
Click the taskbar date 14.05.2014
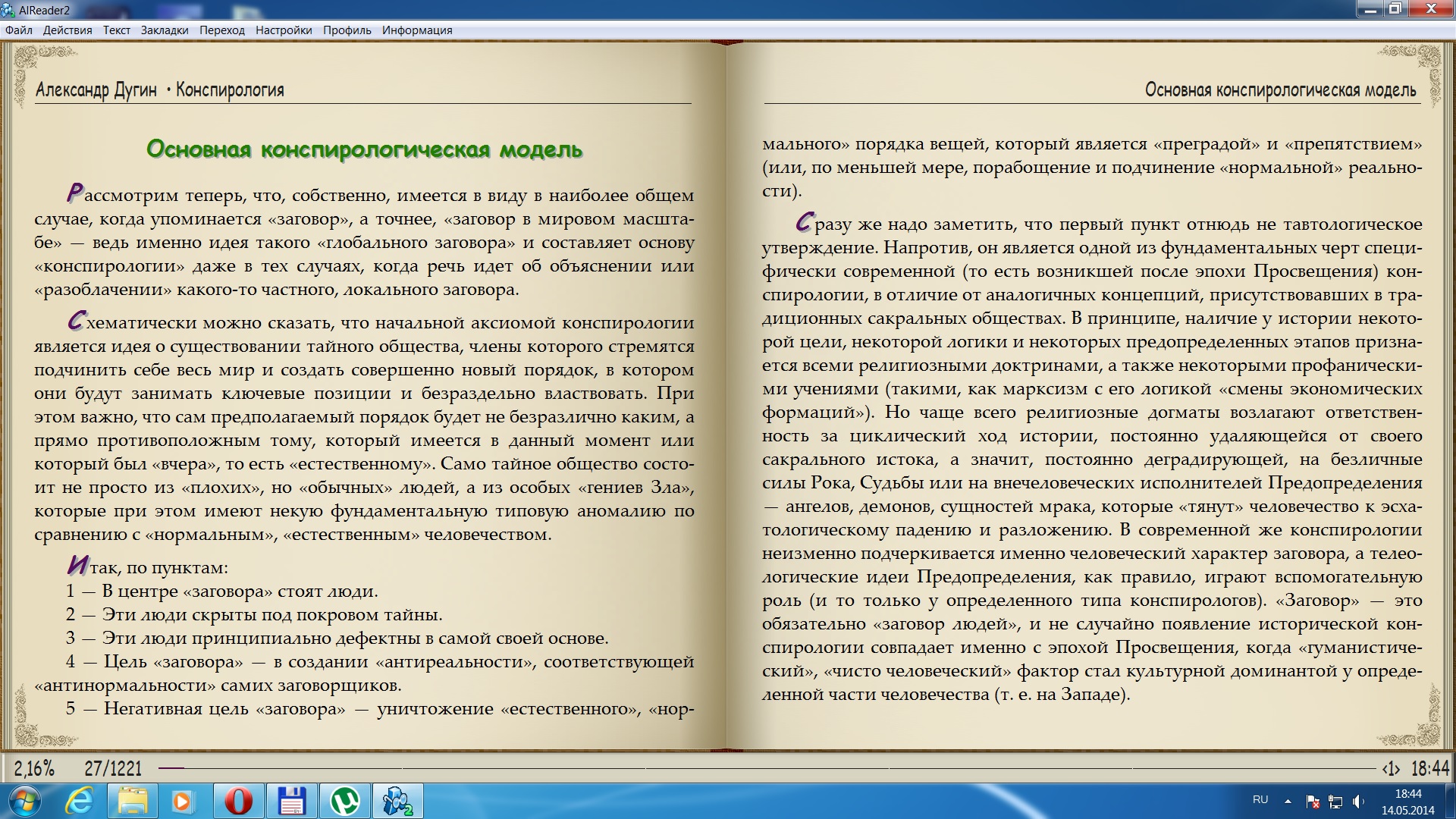[1408, 810]
